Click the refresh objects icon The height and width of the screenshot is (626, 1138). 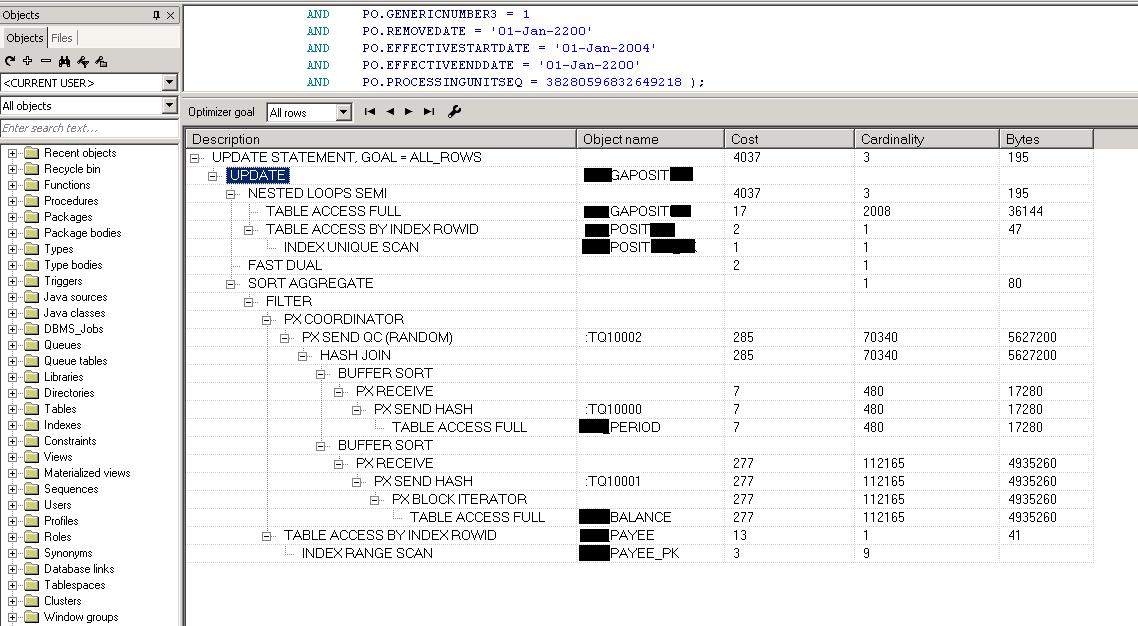[x=10, y=61]
